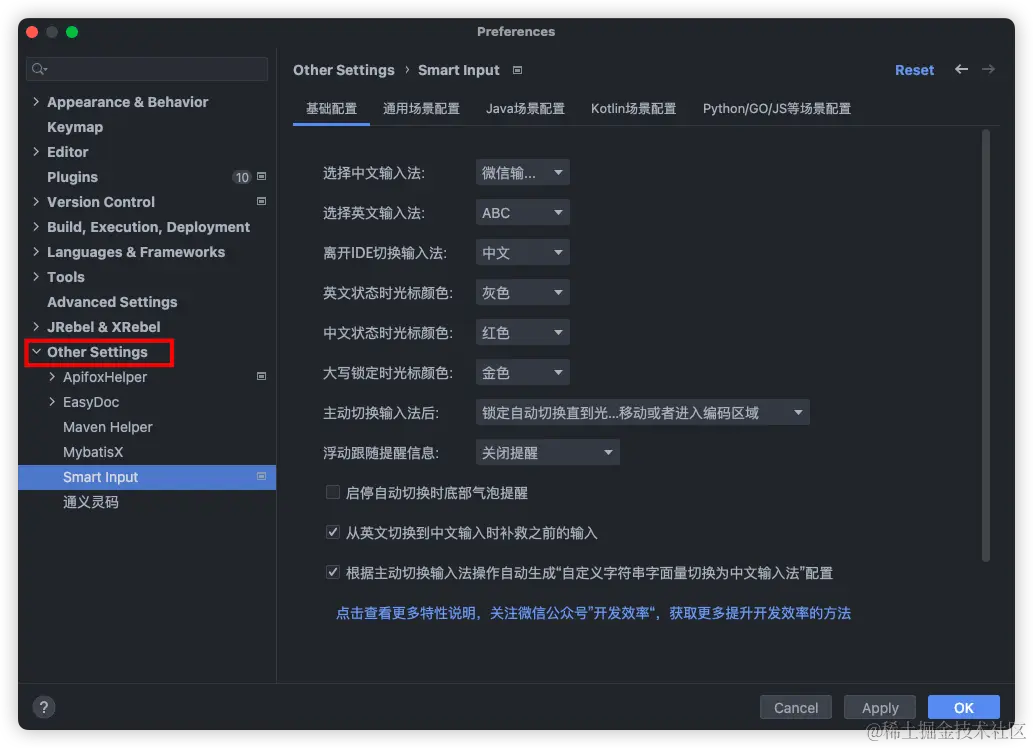Click the project icon next to Smart Input breadcrumb
The width and height of the screenshot is (1033, 748).
point(518,71)
